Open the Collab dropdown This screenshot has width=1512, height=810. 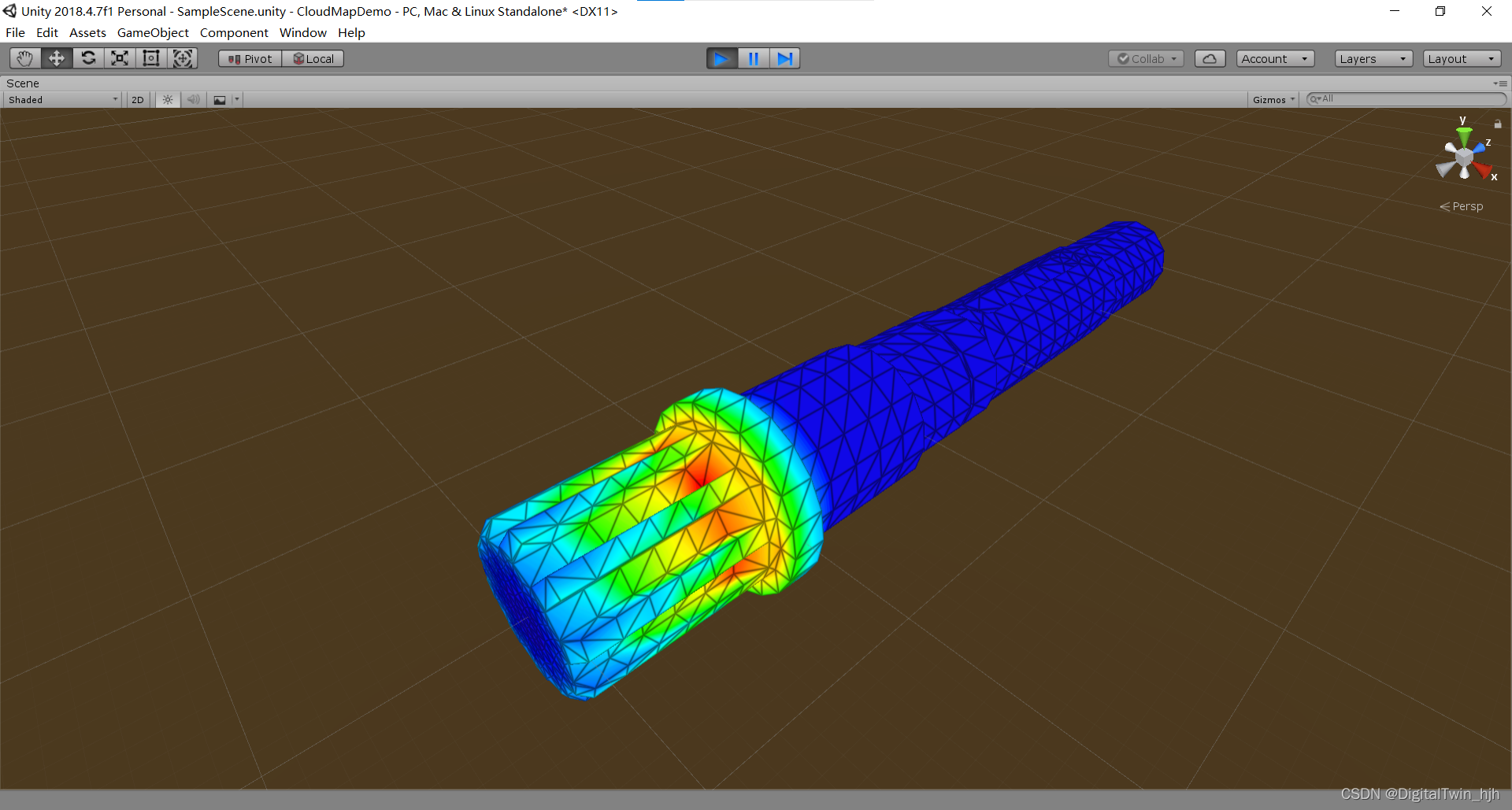click(x=1146, y=59)
